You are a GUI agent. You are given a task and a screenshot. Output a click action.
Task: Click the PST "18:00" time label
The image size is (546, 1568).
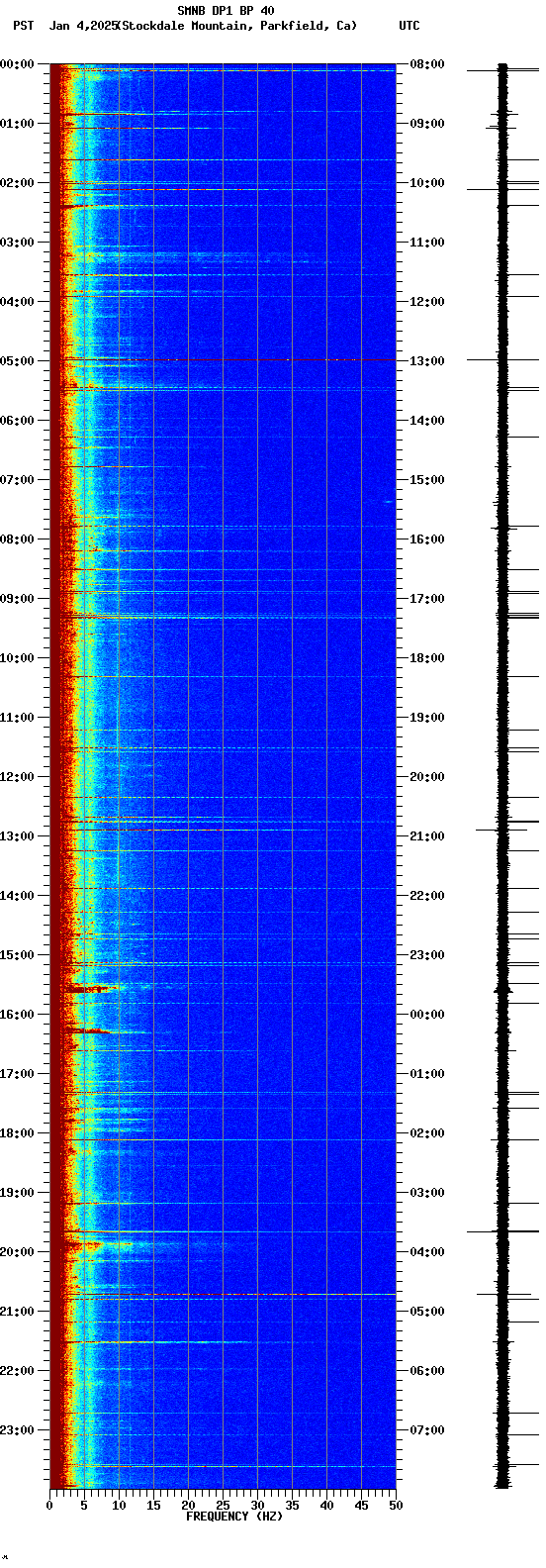pos(17,1133)
